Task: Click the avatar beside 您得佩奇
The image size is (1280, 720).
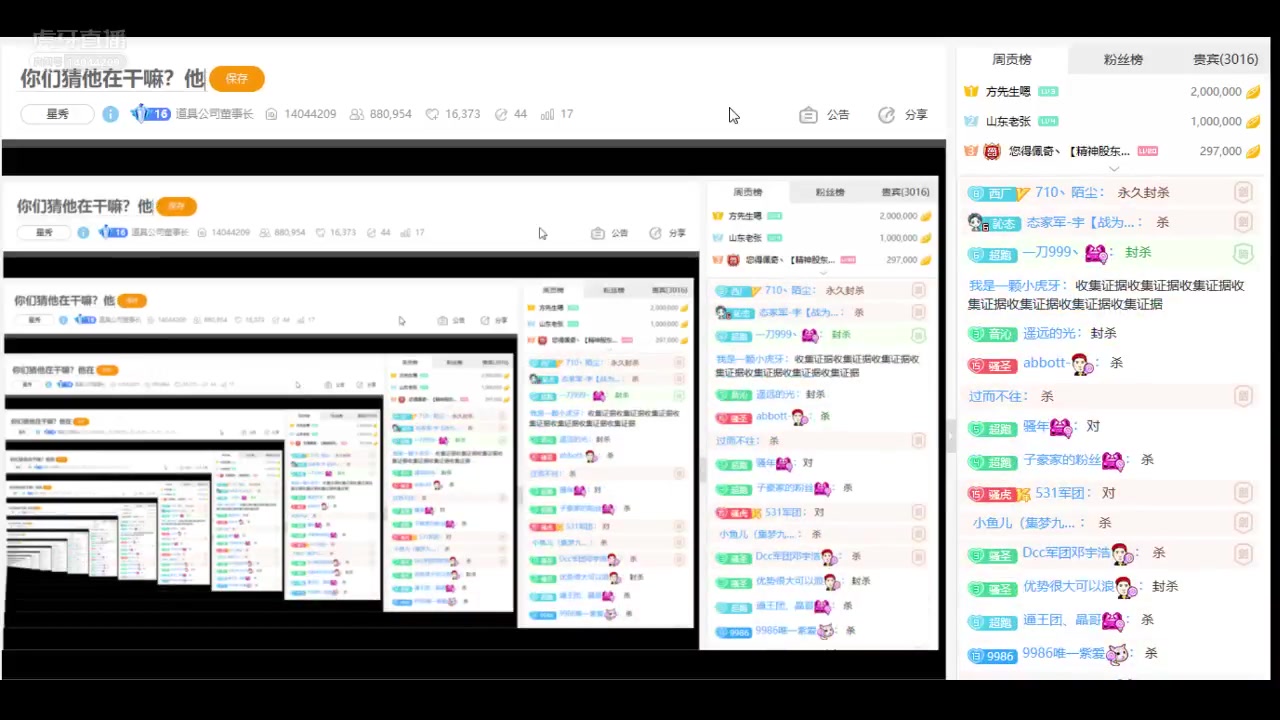Action: click(992, 151)
